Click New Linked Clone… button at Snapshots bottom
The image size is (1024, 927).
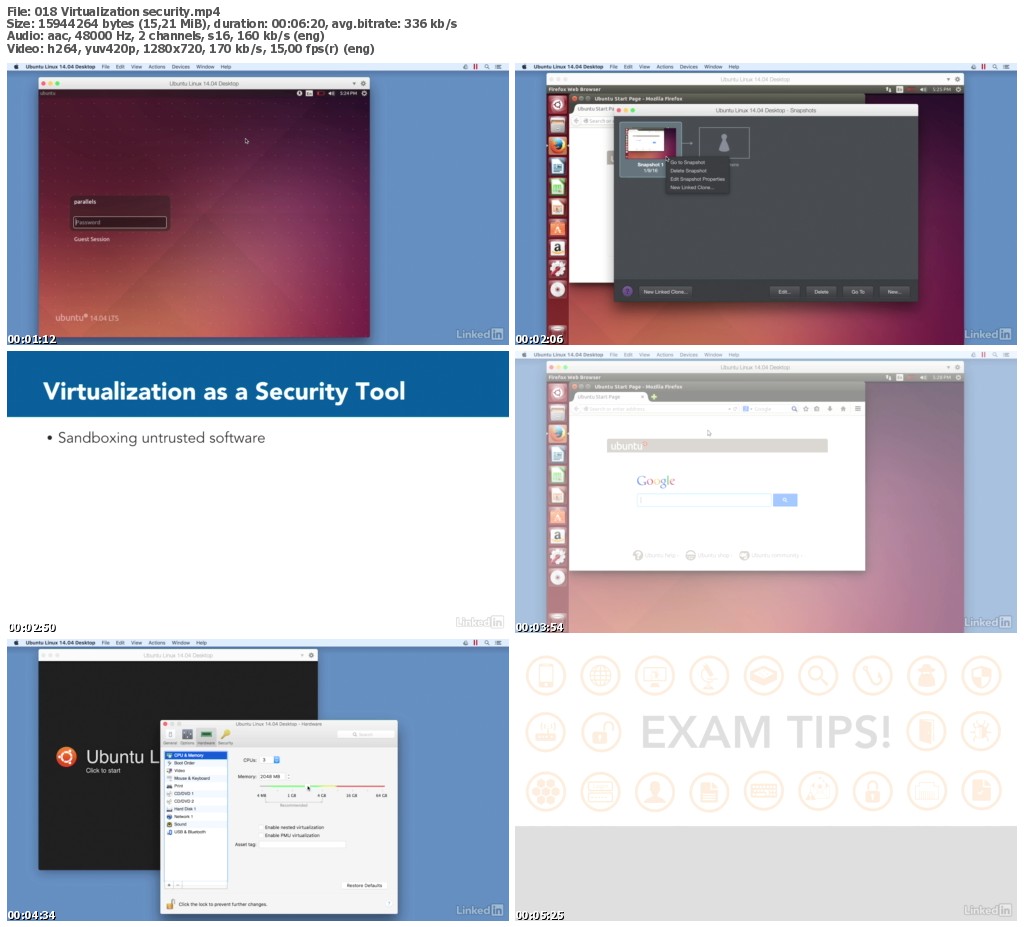pos(665,292)
